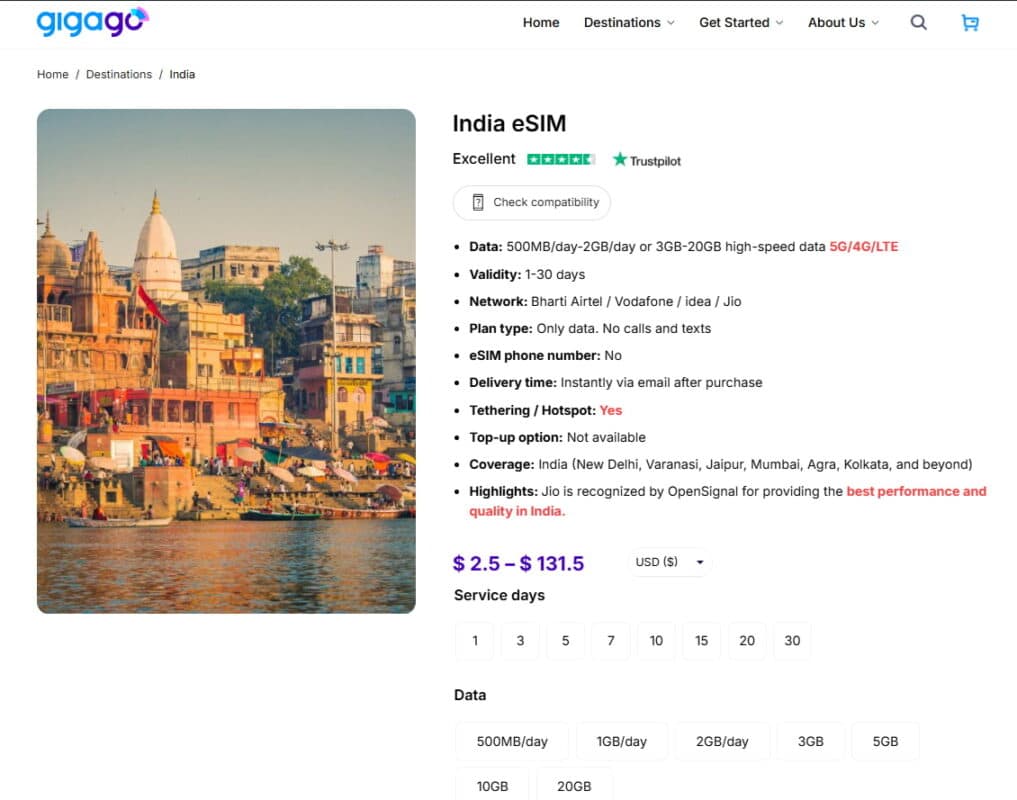The width and height of the screenshot is (1017, 800).
Task: Click the green Trustpilot rating stars
Action: coord(560,159)
